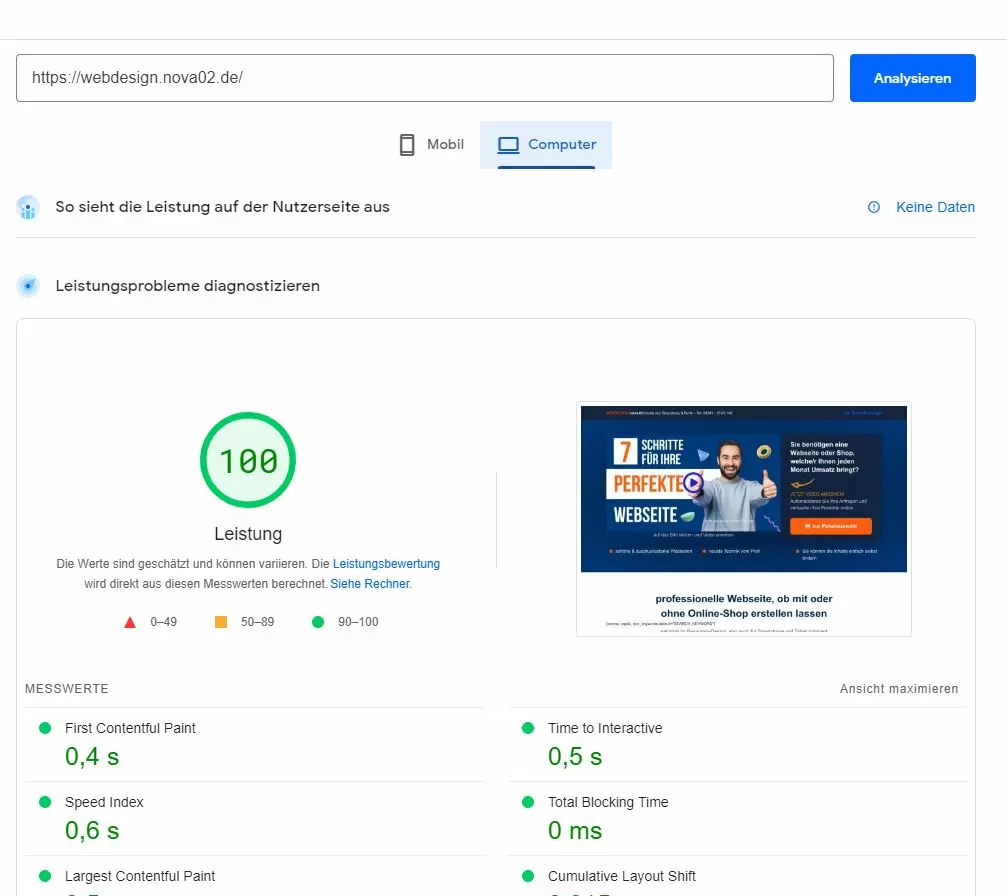
Task: Click the website screenshot thumbnail
Action: [x=743, y=519]
